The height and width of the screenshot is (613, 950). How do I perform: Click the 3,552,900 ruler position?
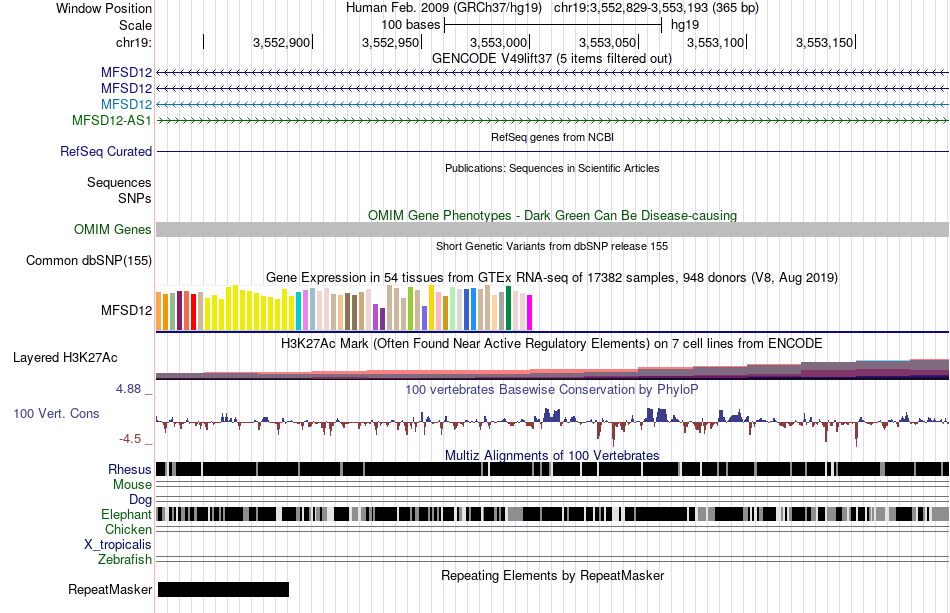(x=282, y=42)
